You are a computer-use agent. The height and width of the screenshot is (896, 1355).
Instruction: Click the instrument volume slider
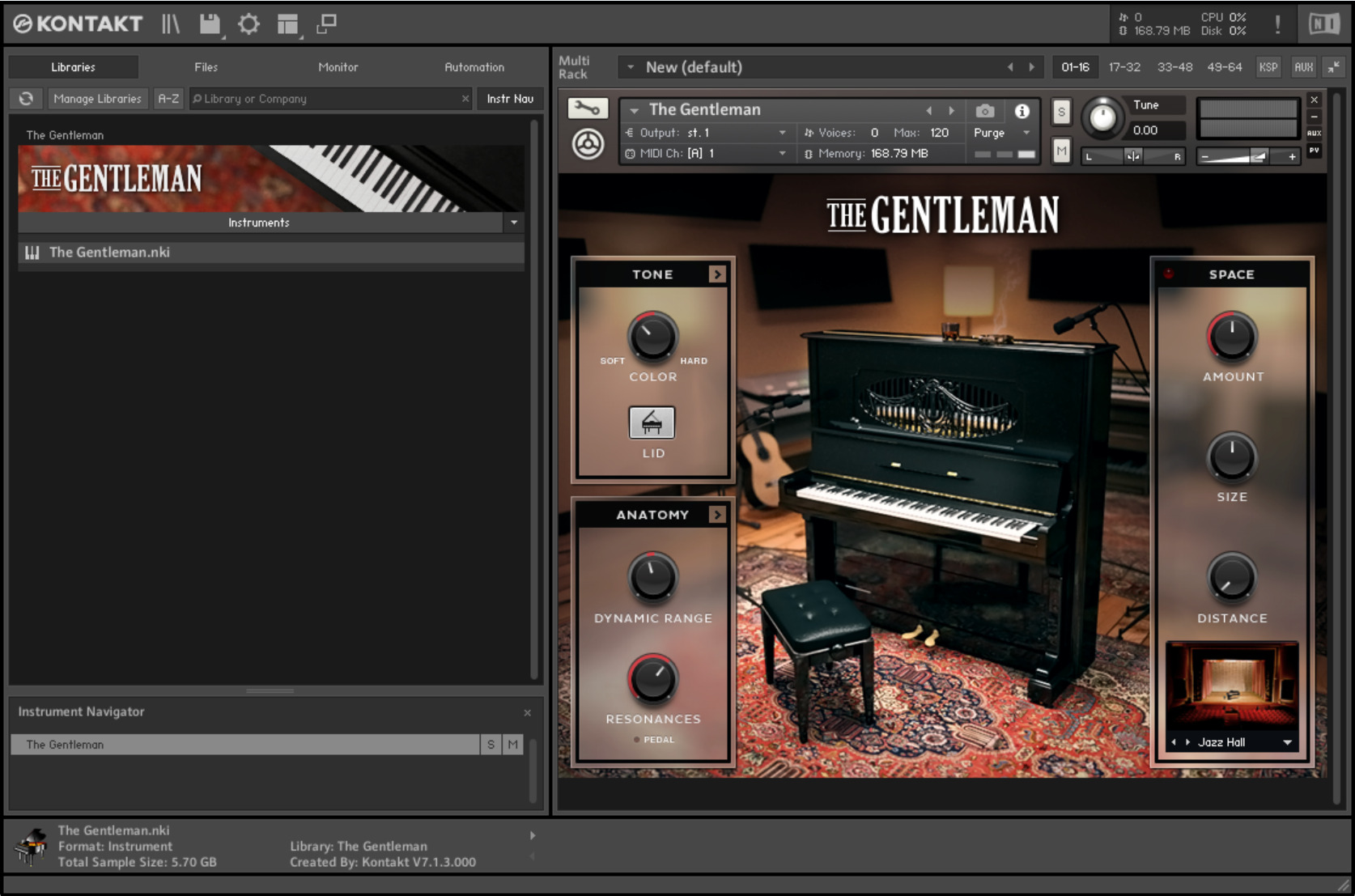tap(1247, 157)
